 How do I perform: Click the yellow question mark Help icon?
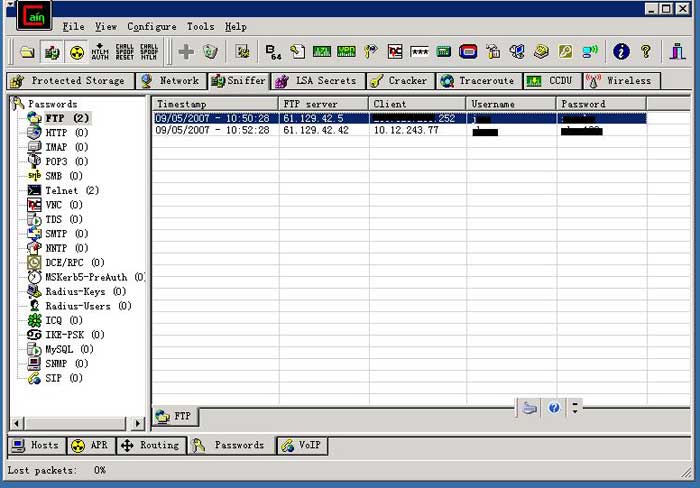(646, 52)
